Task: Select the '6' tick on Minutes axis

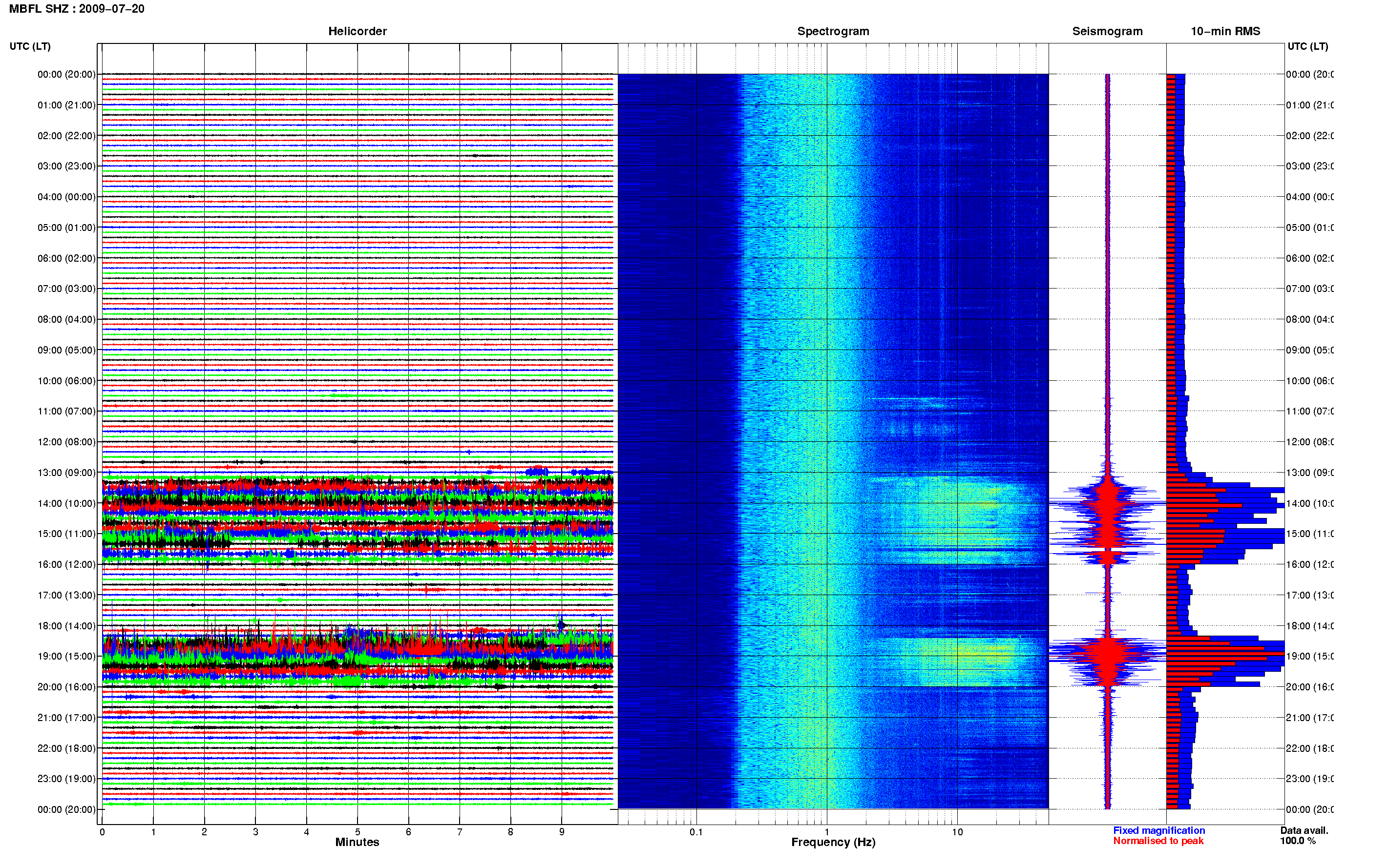Action: point(408,832)
